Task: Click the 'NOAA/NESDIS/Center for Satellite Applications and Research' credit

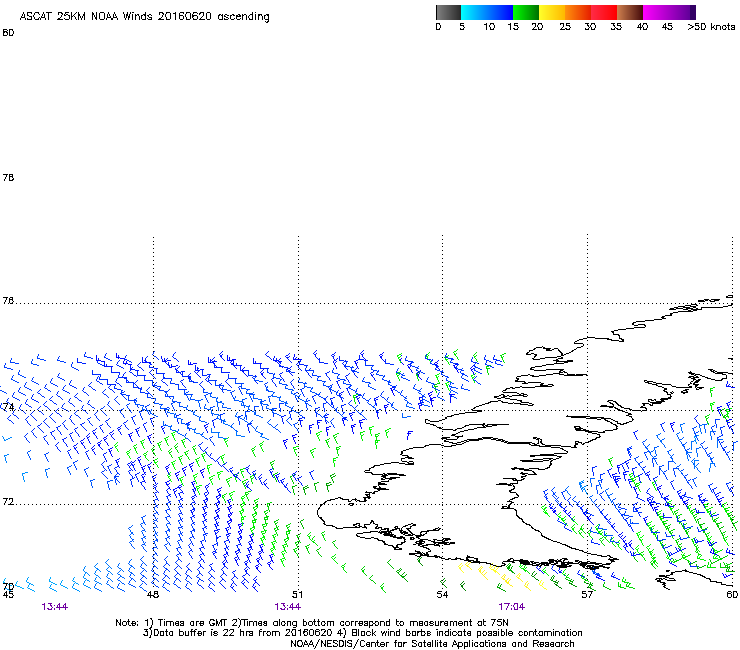Action: click(432, 644)
